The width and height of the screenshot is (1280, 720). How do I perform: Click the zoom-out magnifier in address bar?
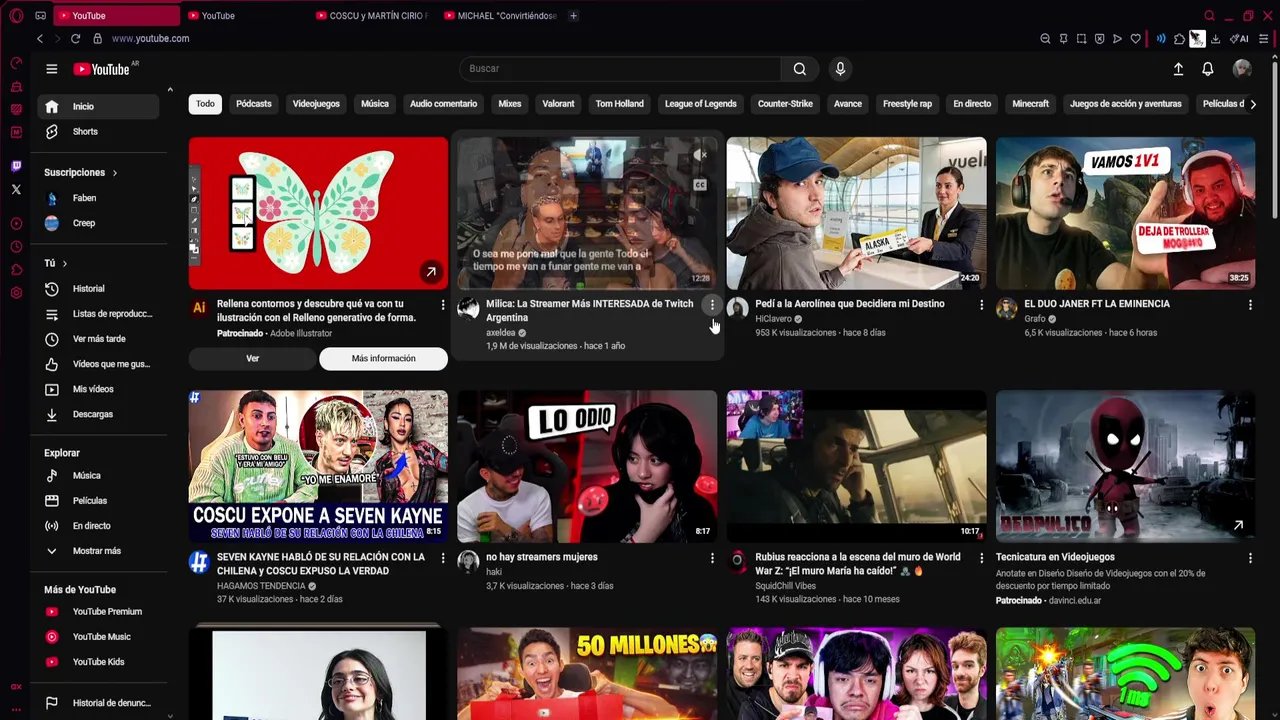(x=1045, y=39)
